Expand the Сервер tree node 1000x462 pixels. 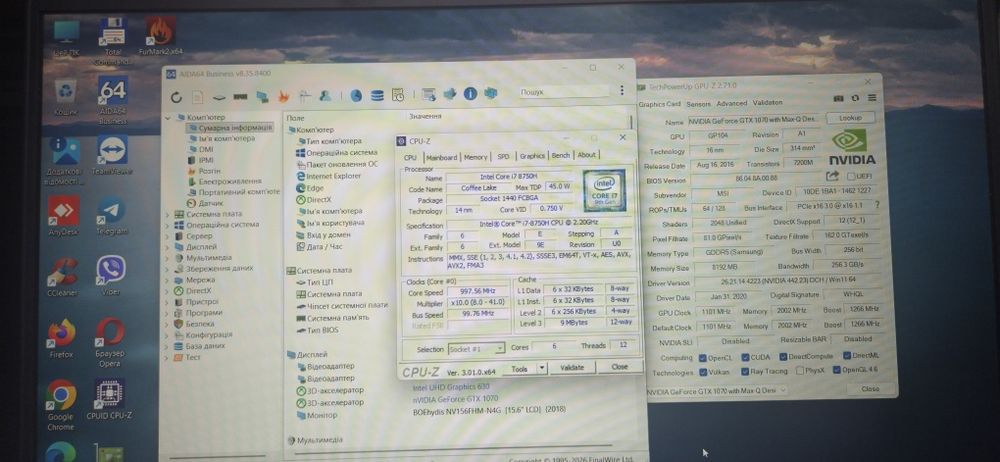point(169,236)
